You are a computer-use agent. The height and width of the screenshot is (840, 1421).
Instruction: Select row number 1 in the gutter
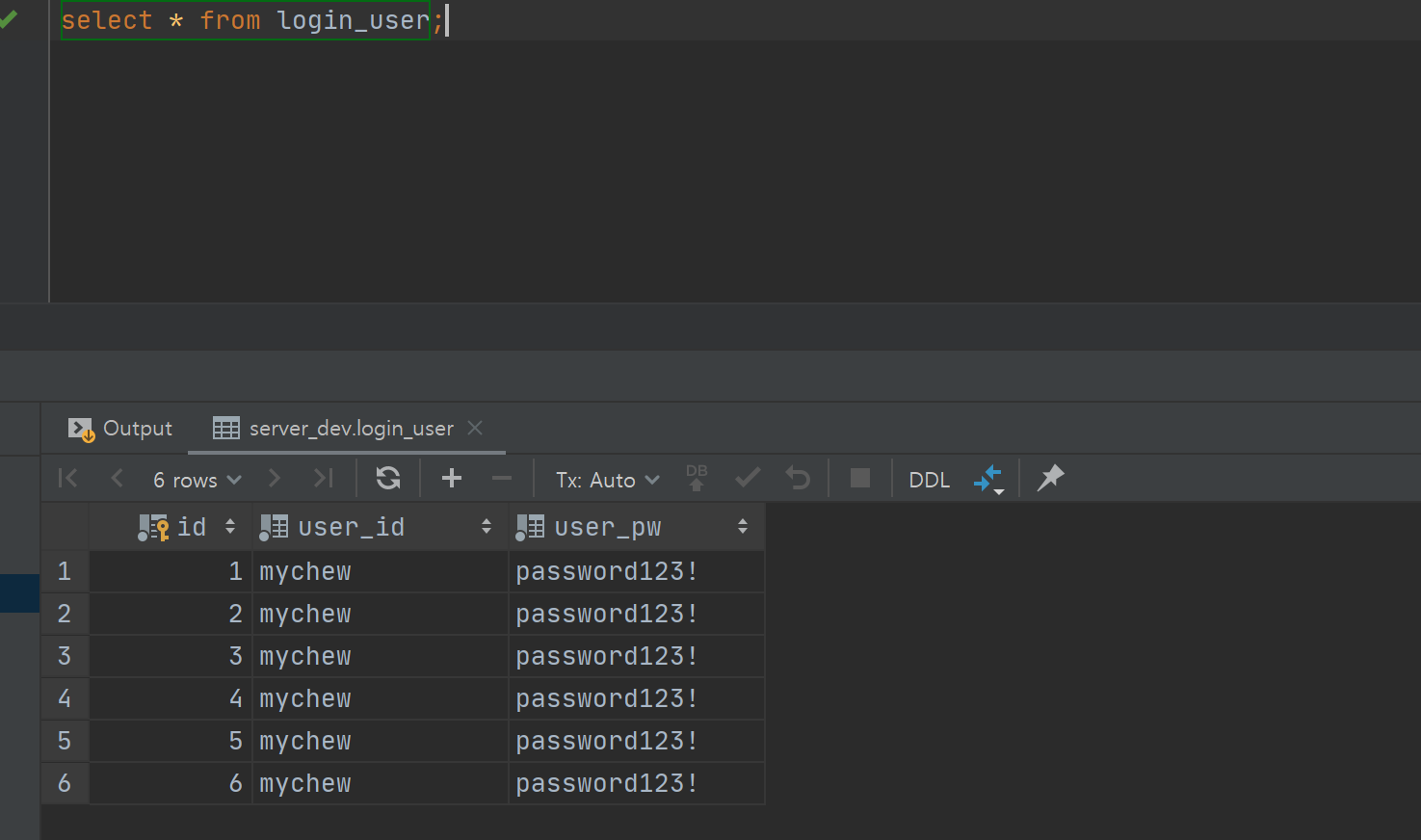click(65, 571)
